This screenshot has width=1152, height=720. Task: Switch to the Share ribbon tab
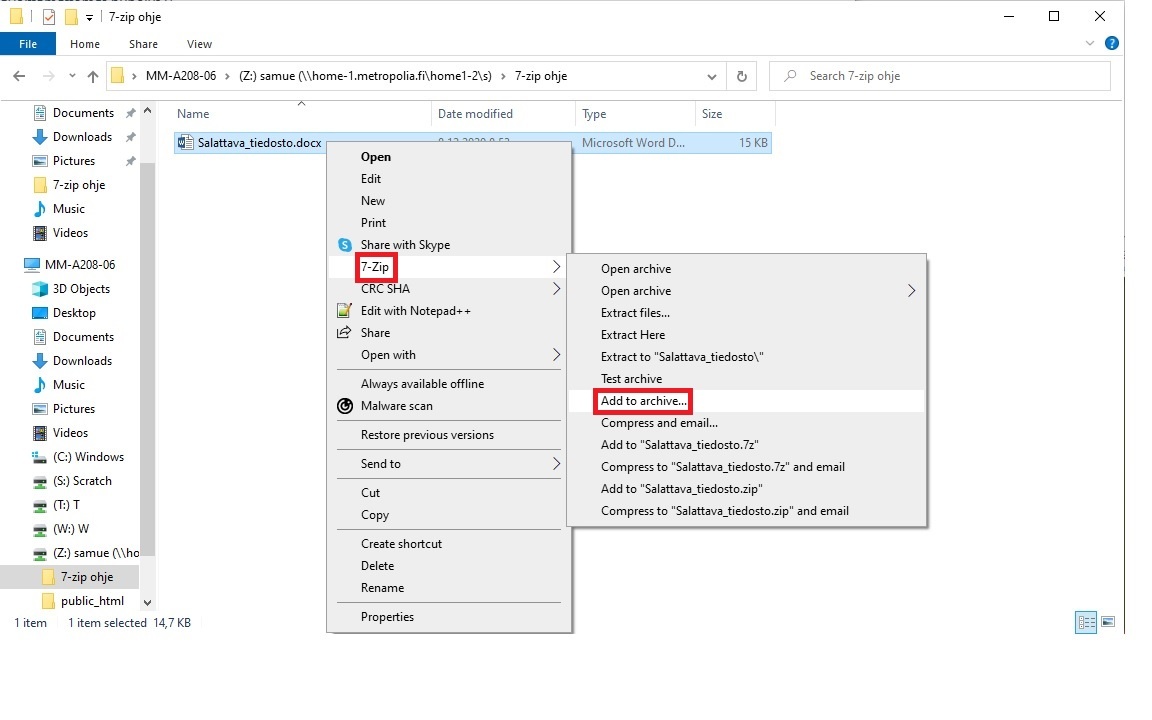[x=143, y=44]
